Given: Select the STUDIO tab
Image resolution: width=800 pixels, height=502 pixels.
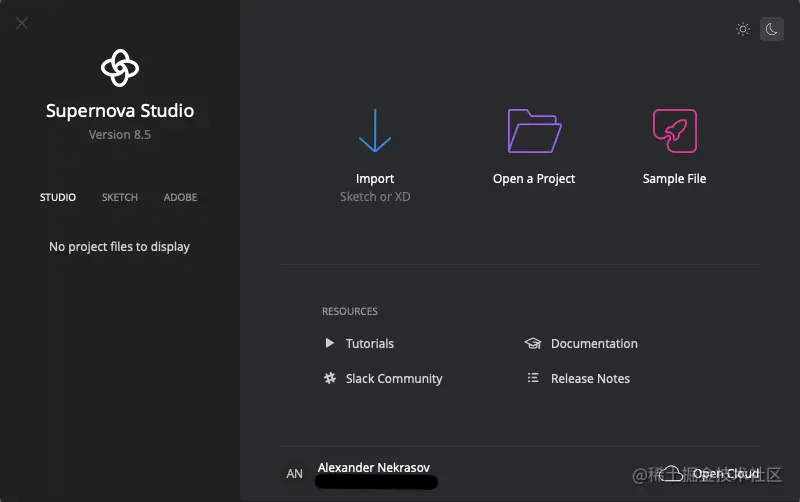Looking at the screenshot, I should click(x=58, y=197).
